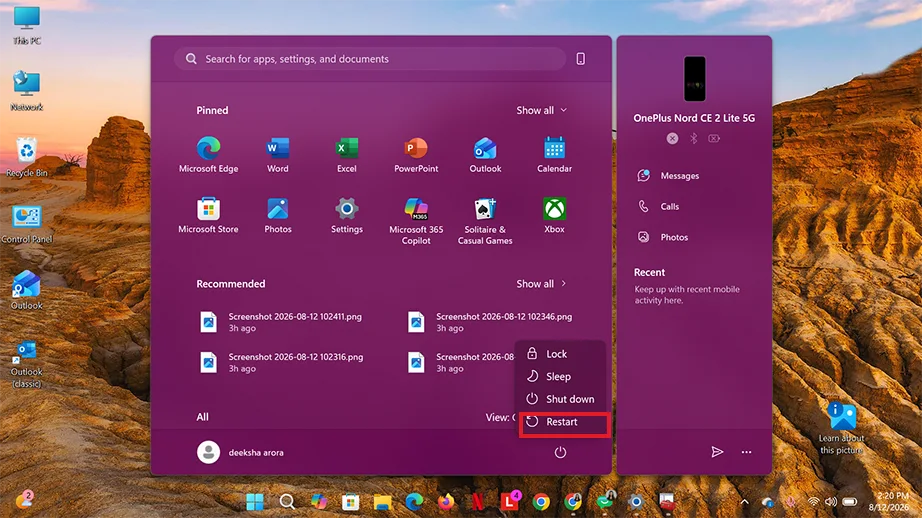Open the pinned Outlook app in Start menu
This screenshot has width=922, height=518.
485,155
